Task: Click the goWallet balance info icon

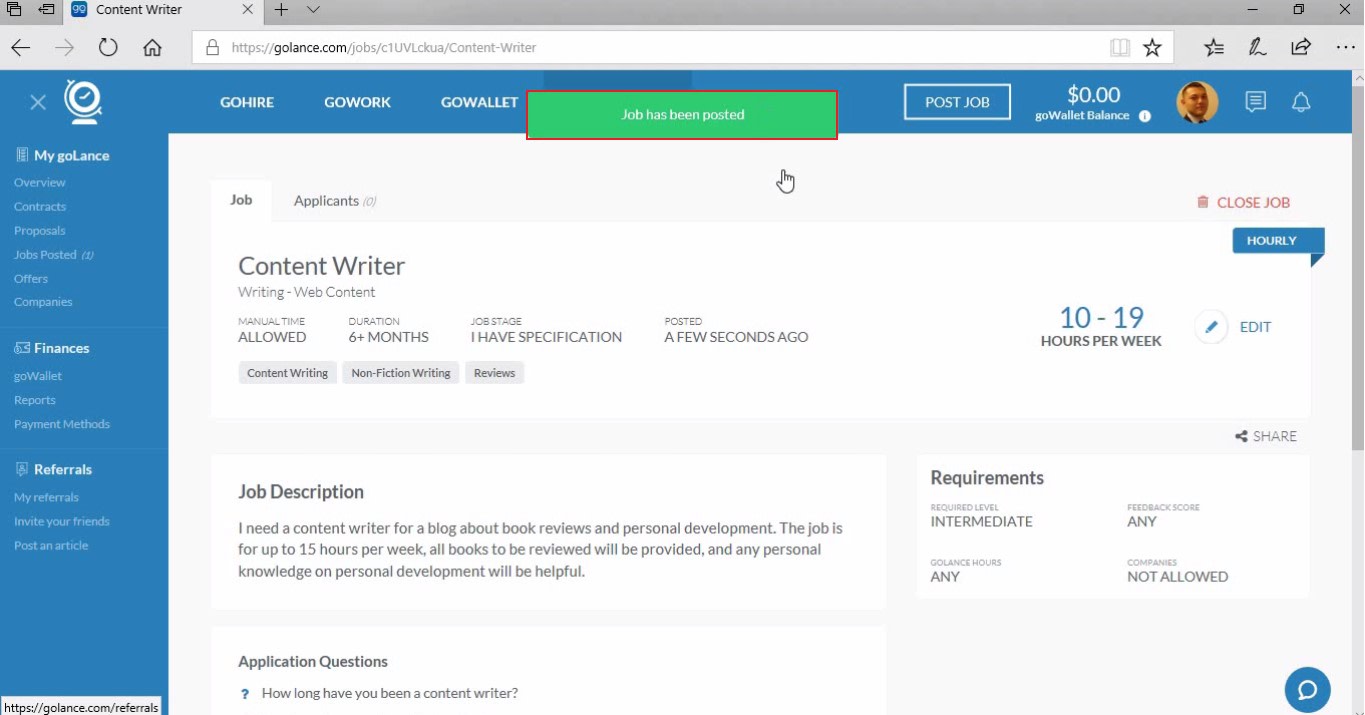Action: 1145,116
